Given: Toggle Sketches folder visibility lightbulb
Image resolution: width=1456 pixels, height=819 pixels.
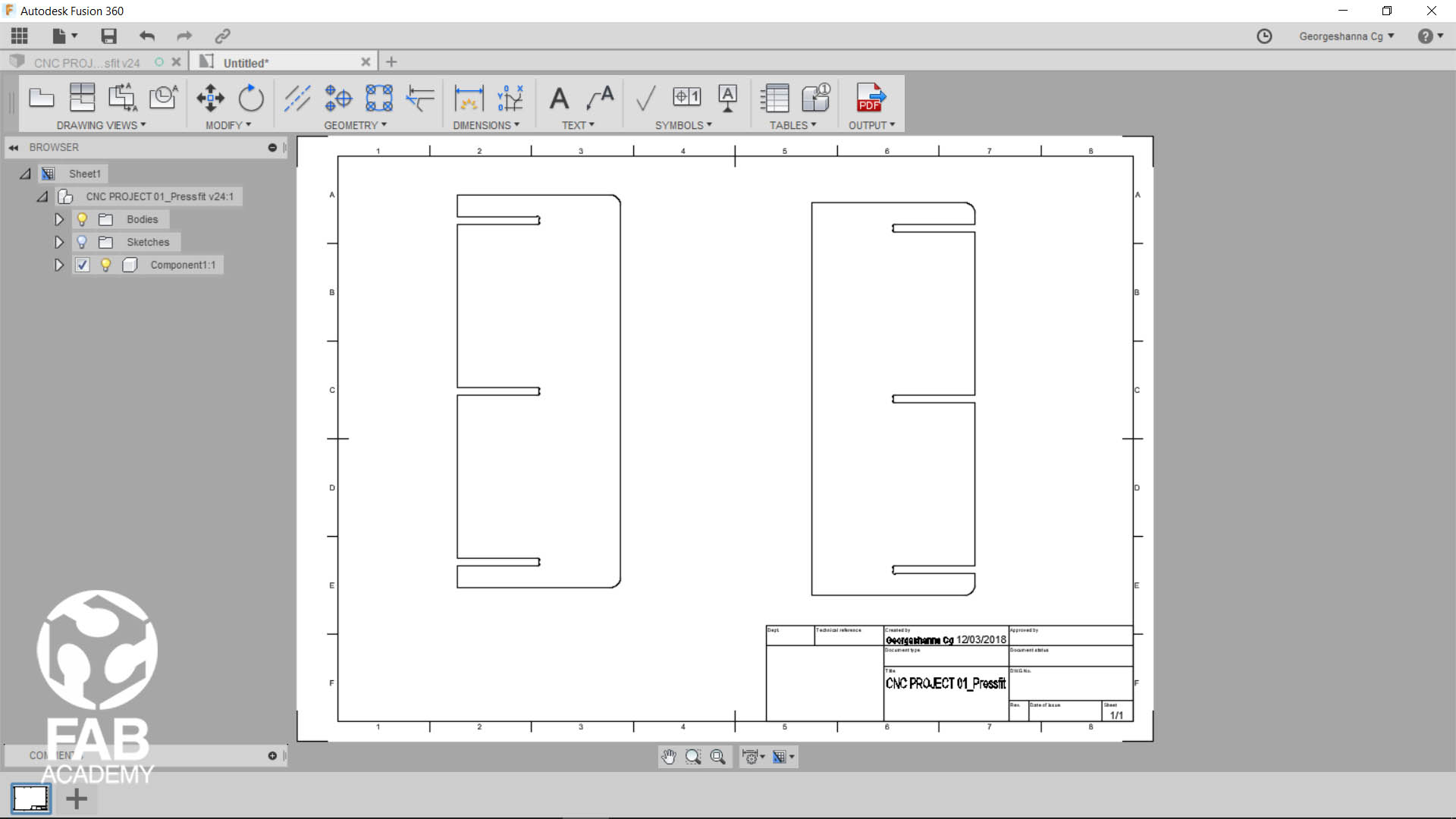Looking at the screenshot, I should (x=82, y=242).
